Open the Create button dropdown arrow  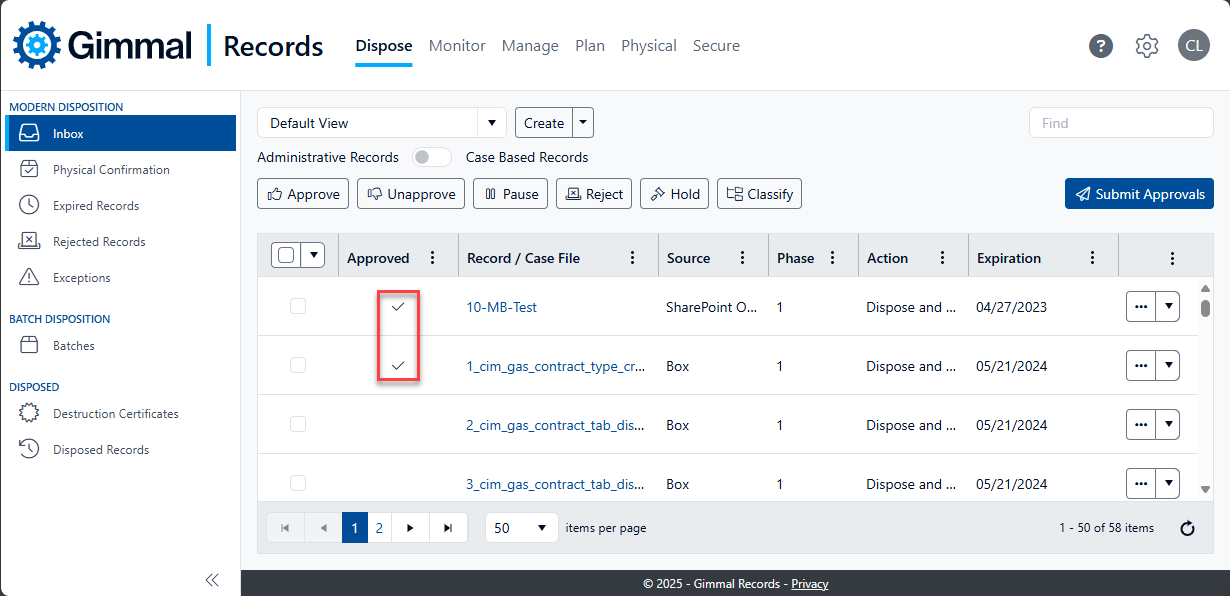click(584, 123)
